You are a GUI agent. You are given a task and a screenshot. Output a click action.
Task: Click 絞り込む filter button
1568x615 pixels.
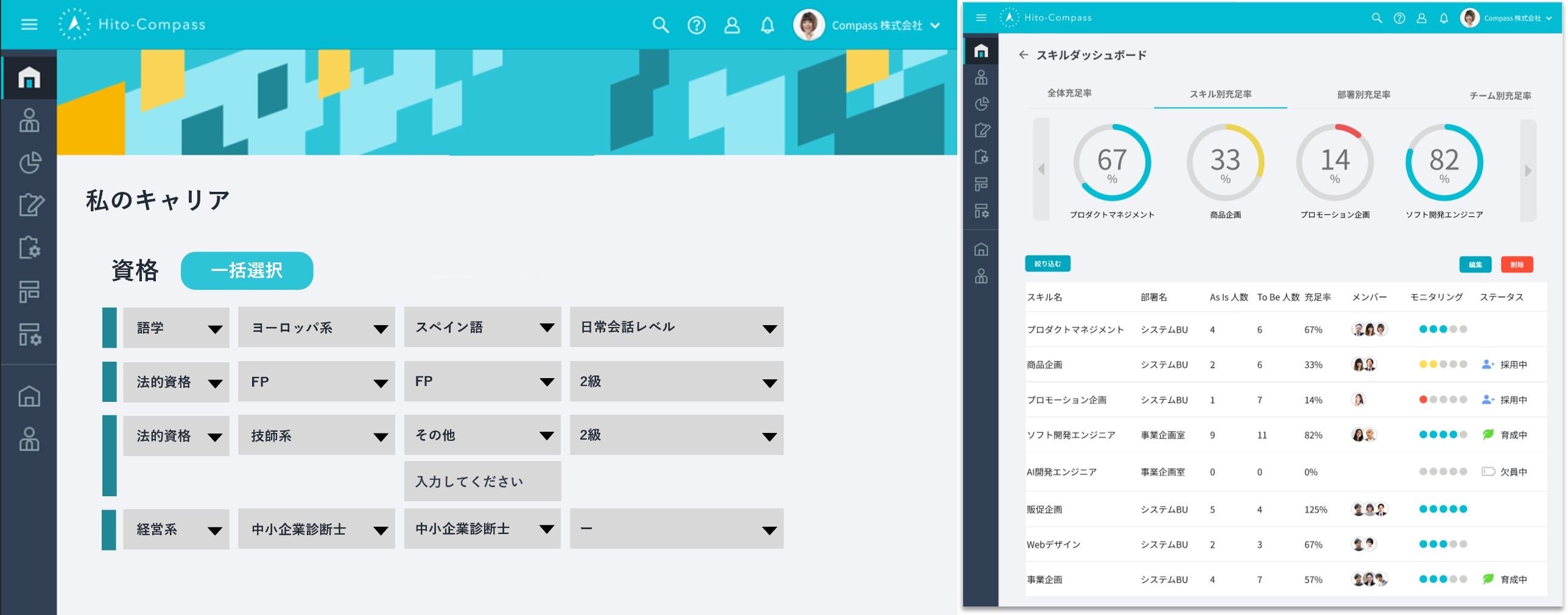[x=1047, y=264]
